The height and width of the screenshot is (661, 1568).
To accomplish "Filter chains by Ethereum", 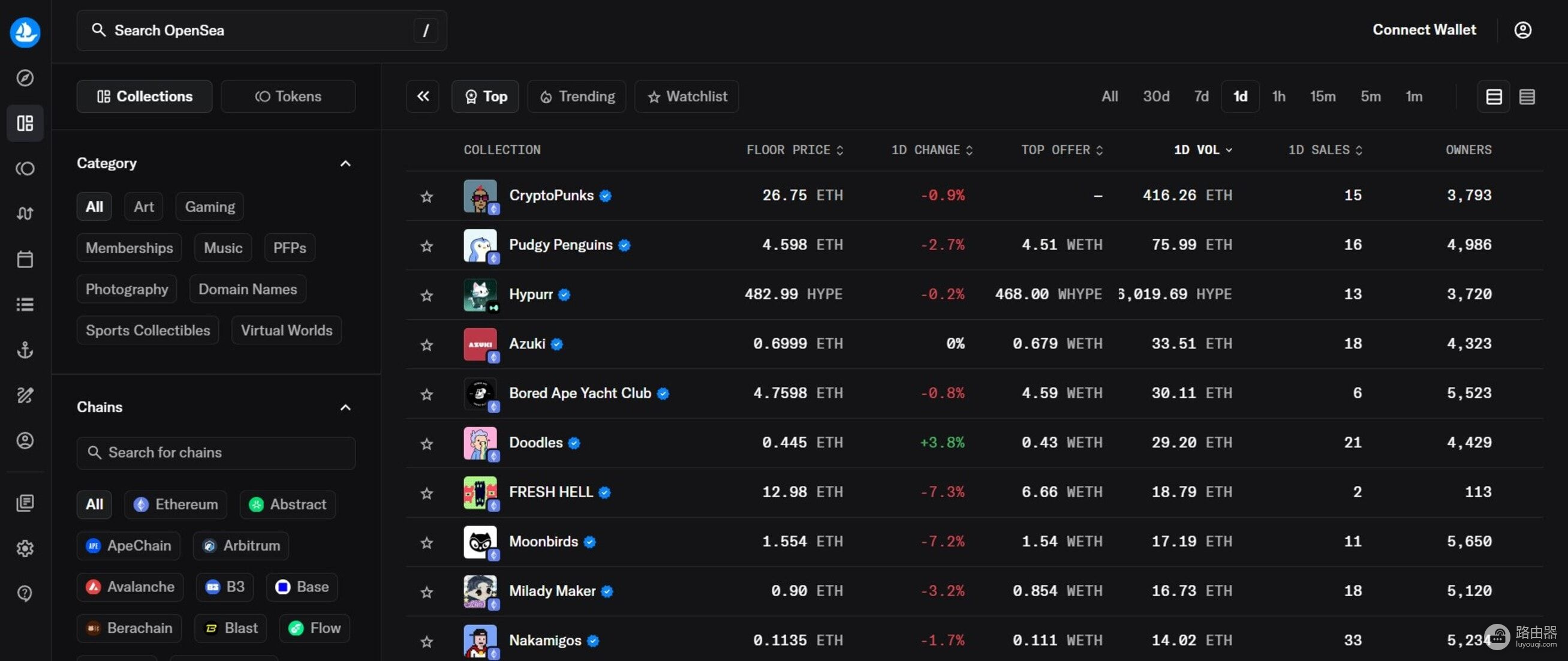I will pyautogui.click(x=176, y=504).
